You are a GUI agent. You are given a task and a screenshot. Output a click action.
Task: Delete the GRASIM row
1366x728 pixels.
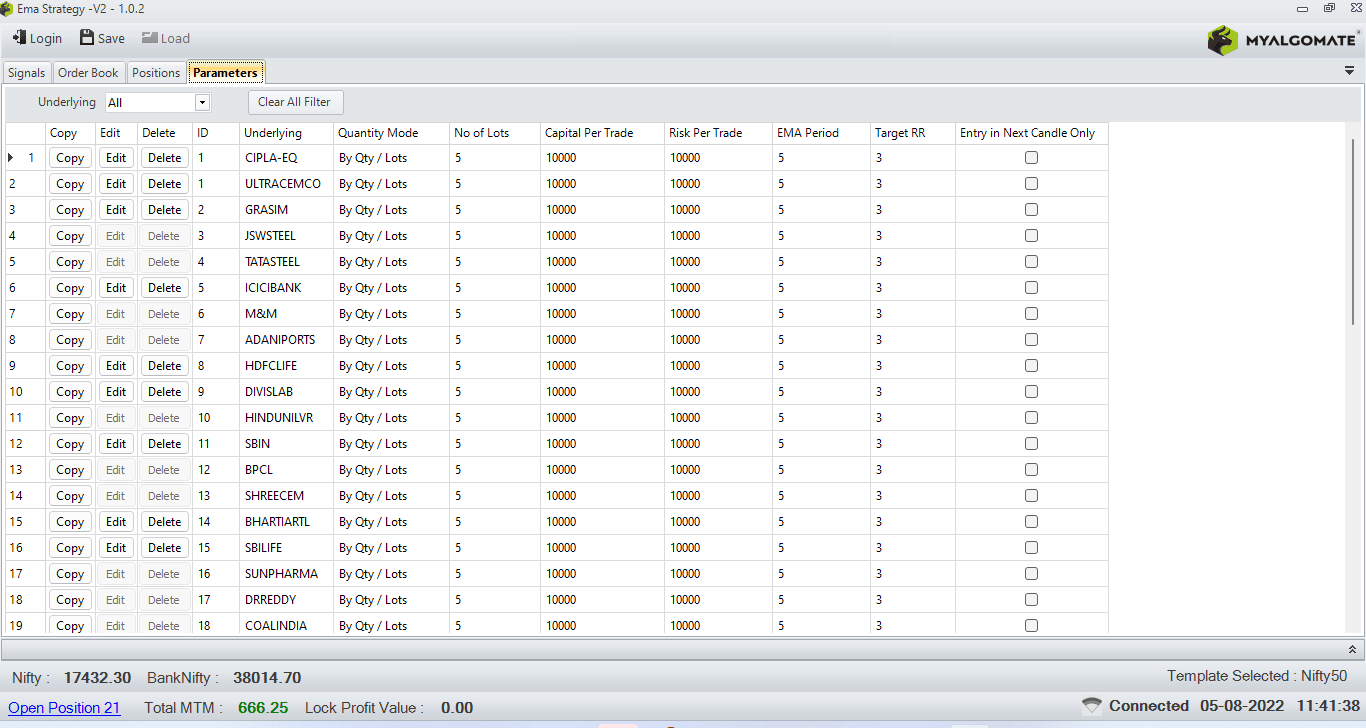164,210
